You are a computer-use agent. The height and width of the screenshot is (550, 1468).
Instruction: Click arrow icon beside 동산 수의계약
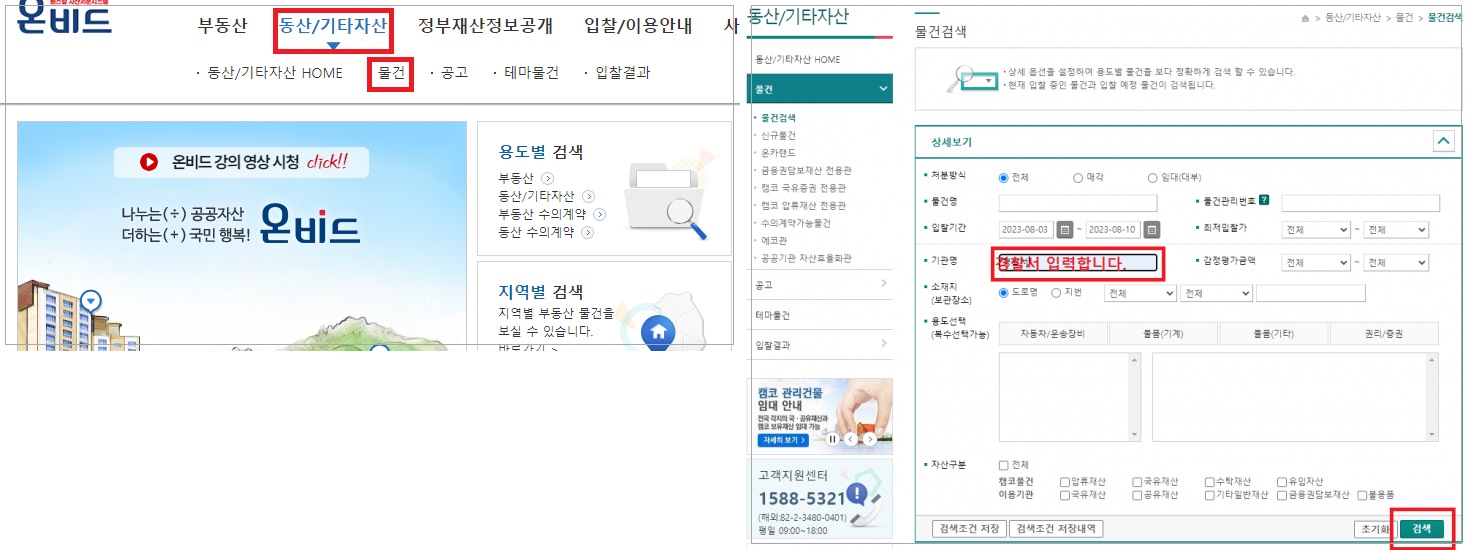[588, 232]
